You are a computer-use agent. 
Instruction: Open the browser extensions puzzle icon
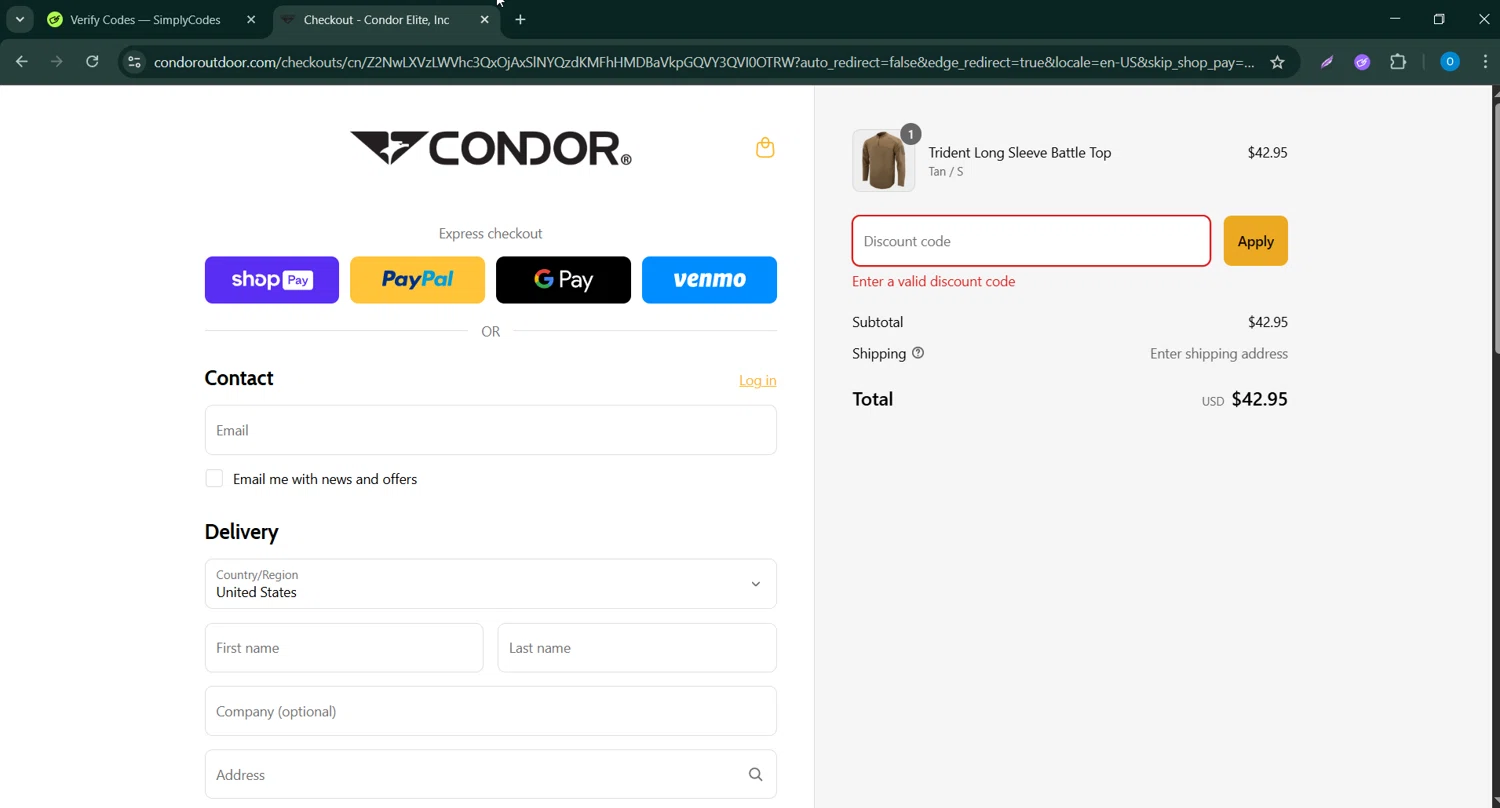pos(1398,62)
